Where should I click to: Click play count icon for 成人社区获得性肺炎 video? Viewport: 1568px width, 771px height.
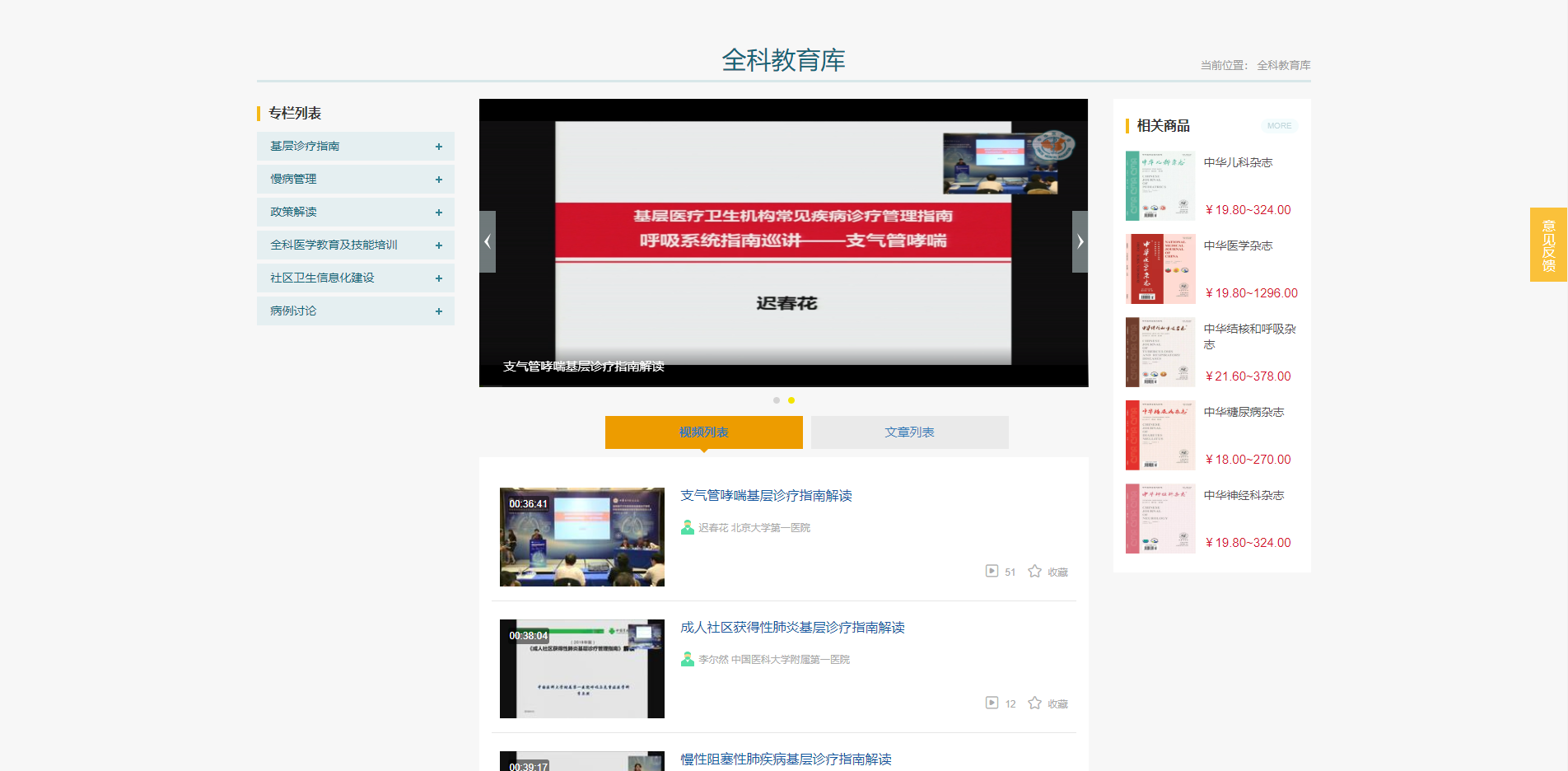(992, 703)
